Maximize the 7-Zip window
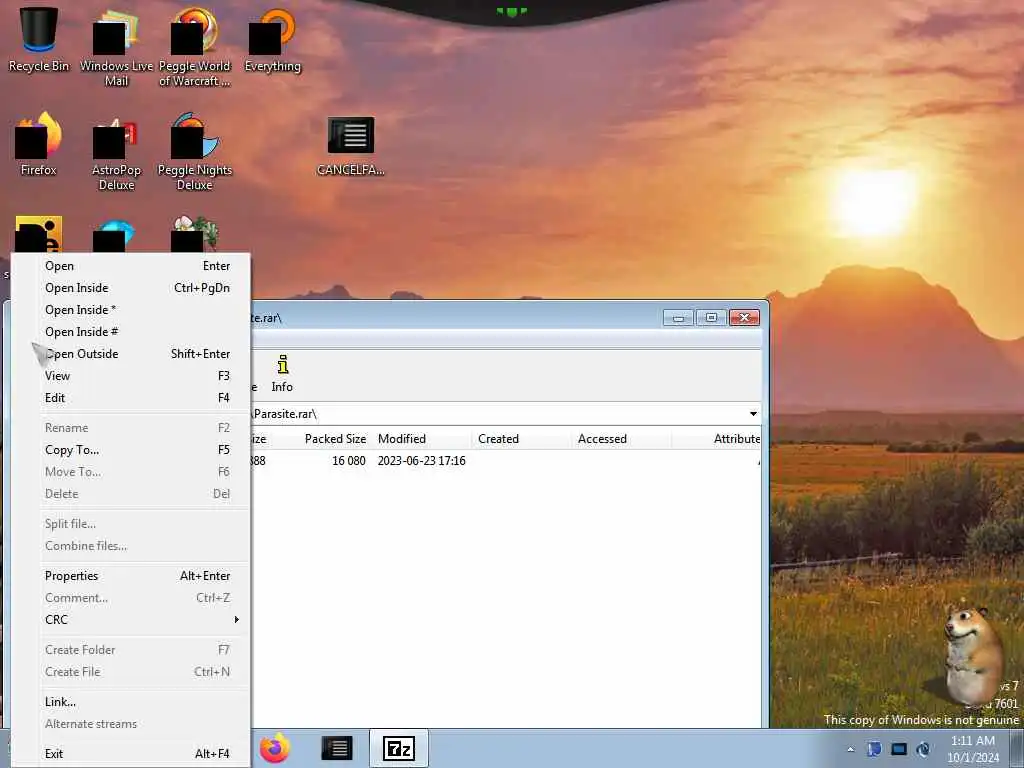Viewport: 1024px width, 768px height. (711, 318)
